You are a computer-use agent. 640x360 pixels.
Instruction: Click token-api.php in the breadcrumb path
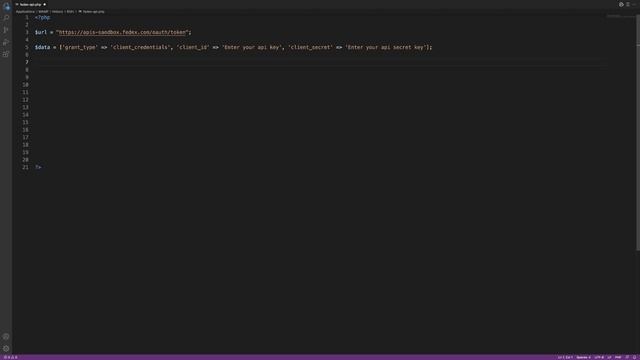pos(93,12)
